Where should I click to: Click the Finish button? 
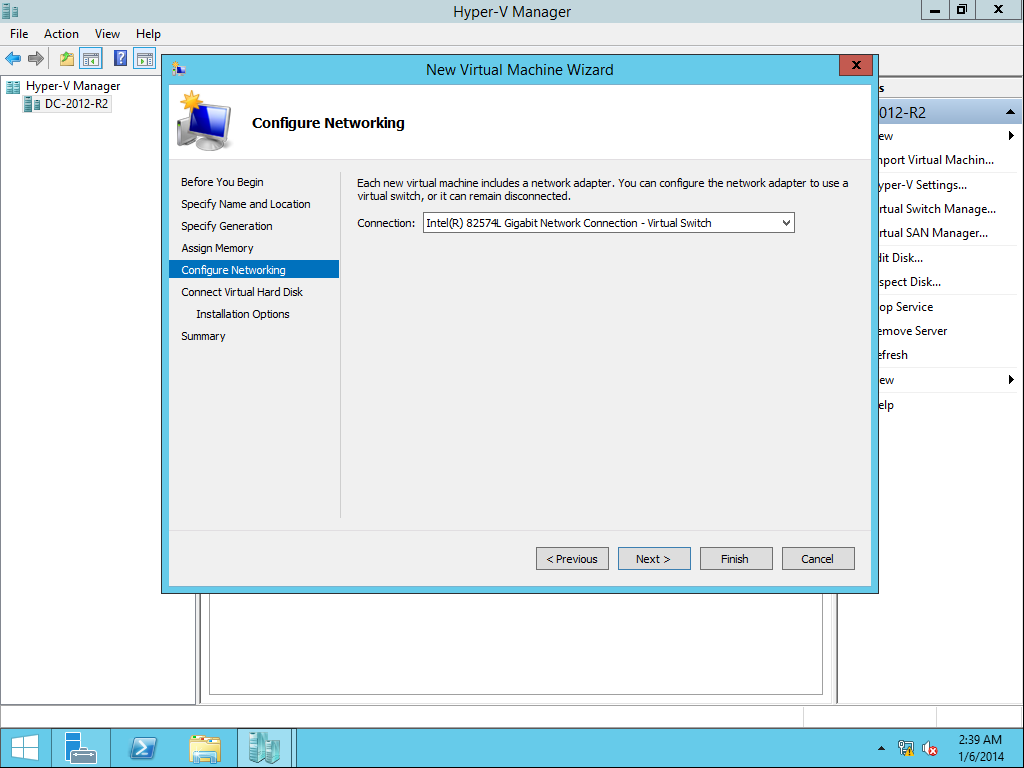pyautogui.click(x=736, y=559)
